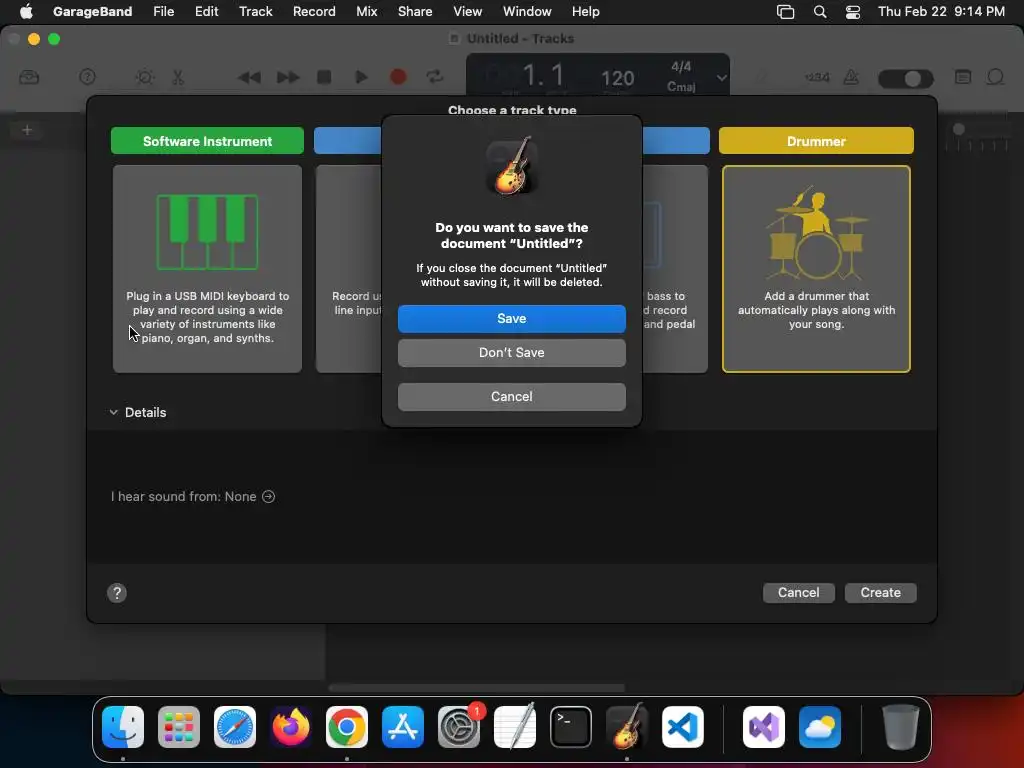Viewport: 1024px width, 768px height.
Task: Toggle the Count-in 1234 button
Action: click(x=816, y=77)
